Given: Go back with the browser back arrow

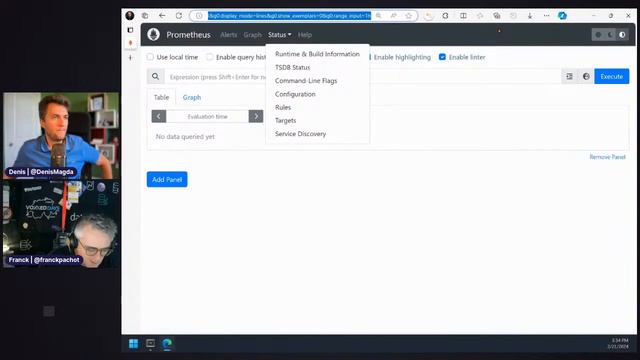Looking at the screenshot, I should pyautogui.click(x=162, y=16).
